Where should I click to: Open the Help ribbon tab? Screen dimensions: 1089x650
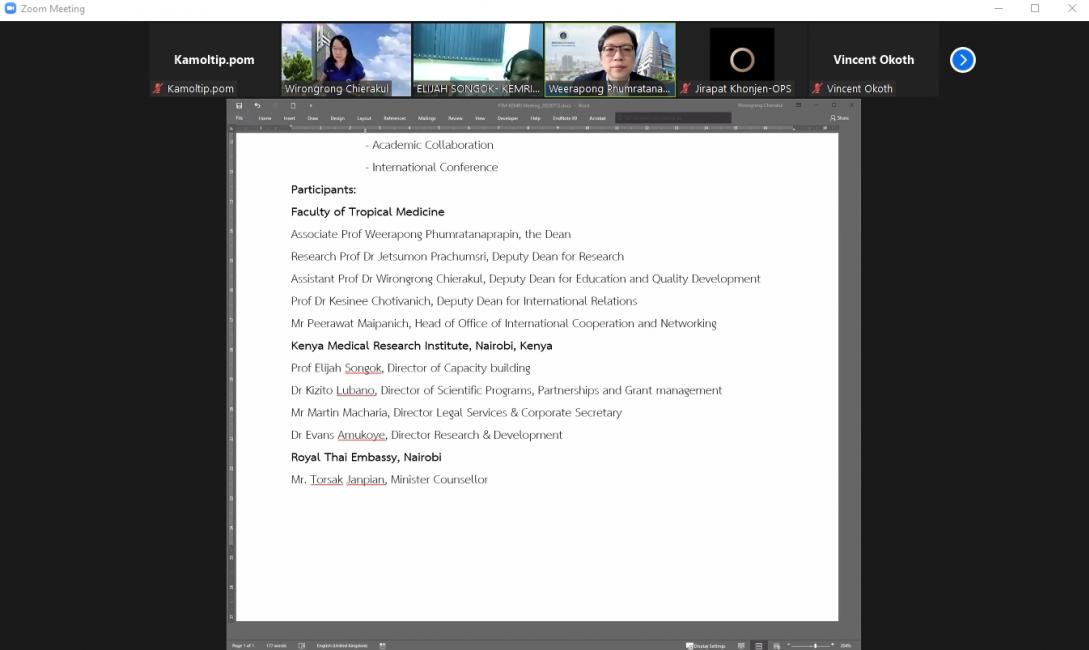535,118
